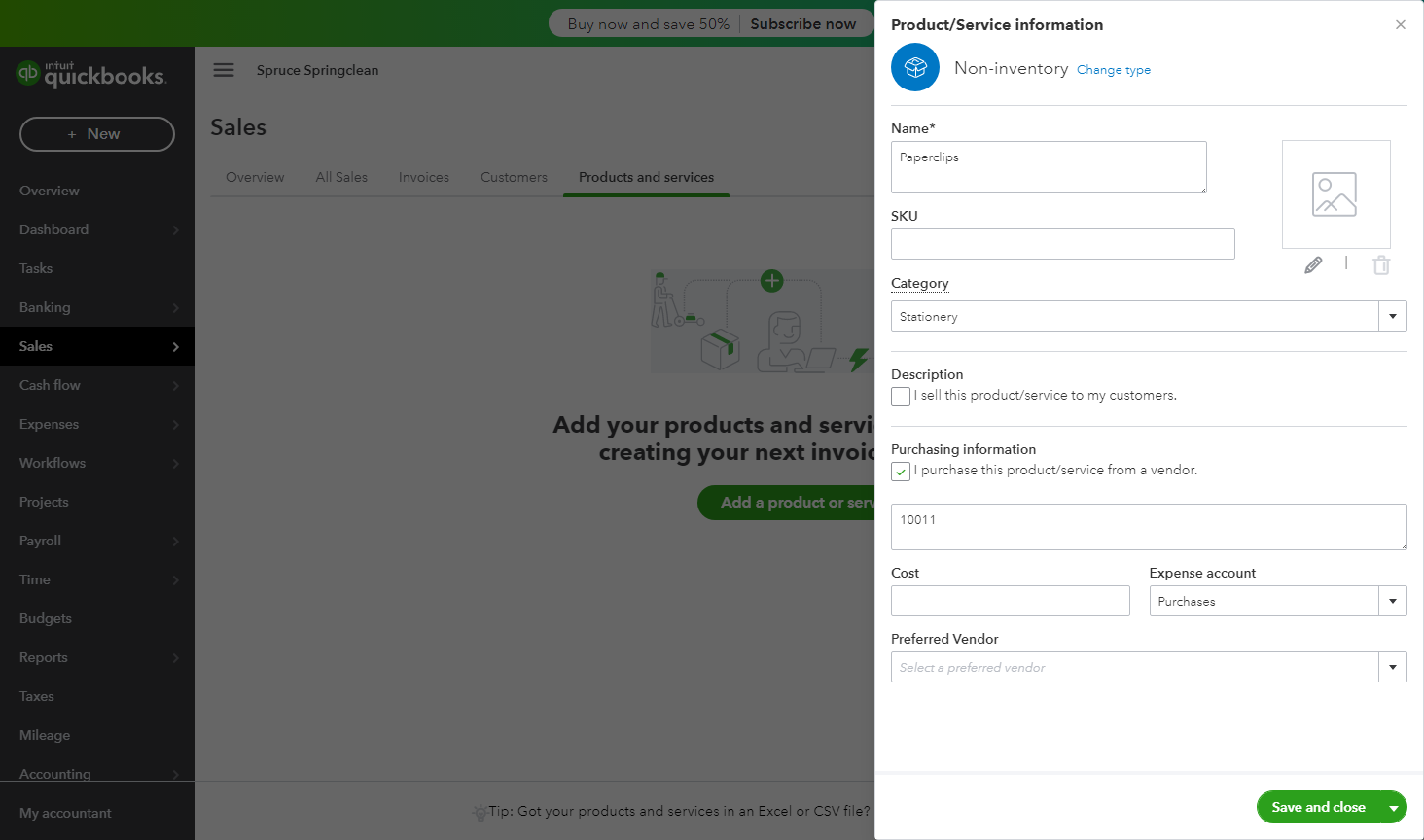
Task: Close the Product/Service information panel
Action: tap(1401, 25)
